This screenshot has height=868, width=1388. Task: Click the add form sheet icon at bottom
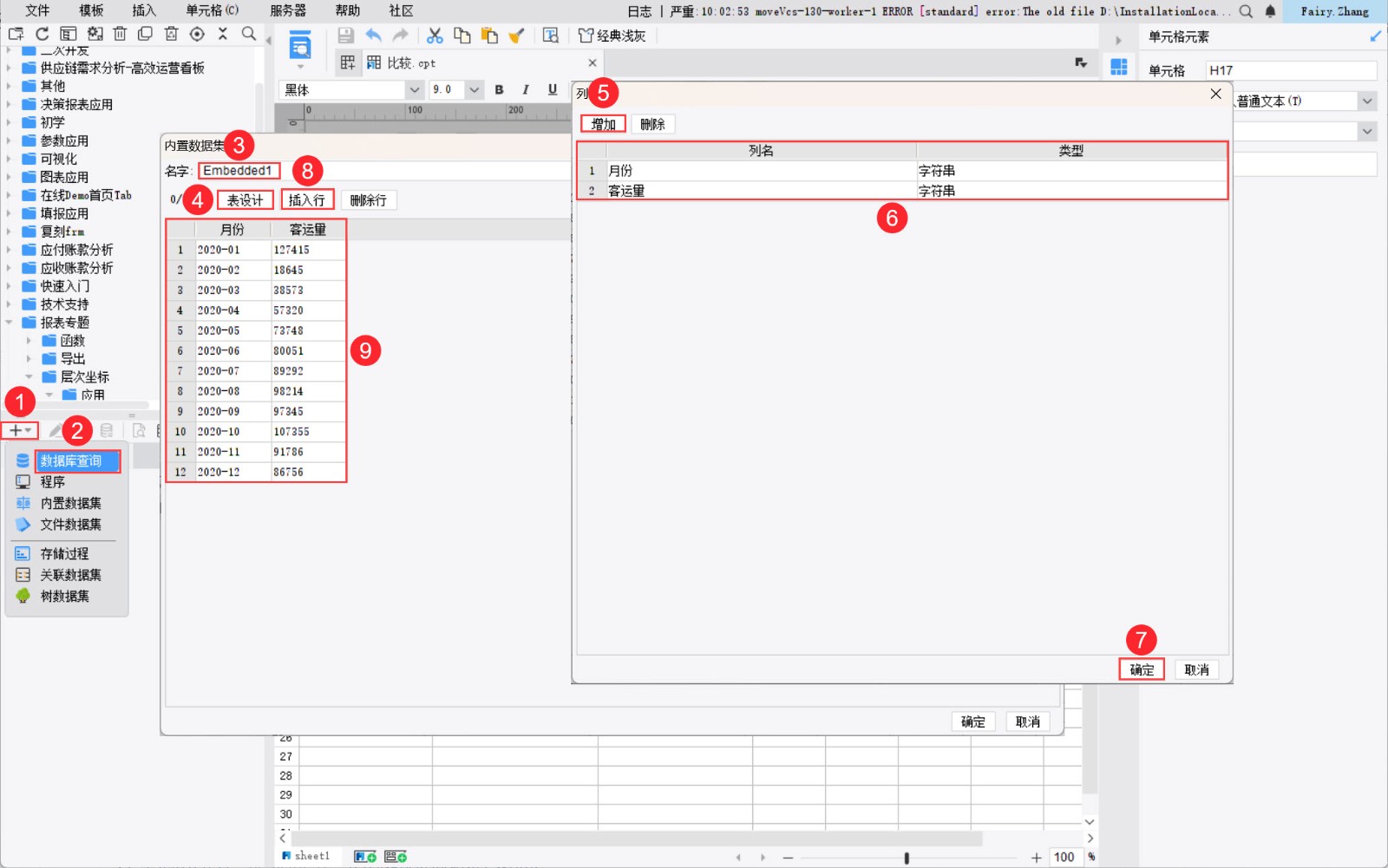tap(396, 857)
